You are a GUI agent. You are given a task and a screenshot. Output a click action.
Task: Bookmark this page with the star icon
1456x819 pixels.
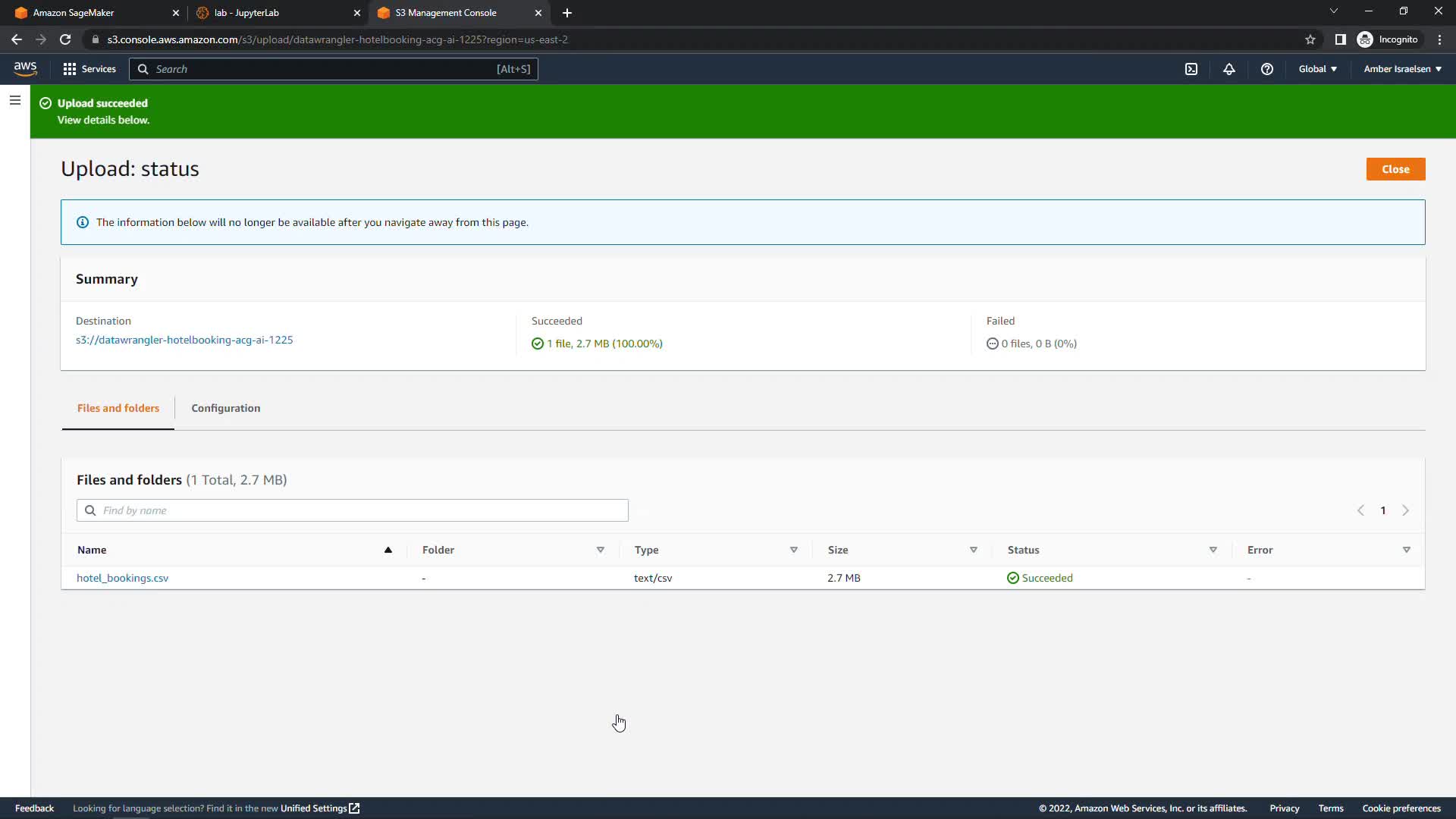click(x=1310, y=39)
